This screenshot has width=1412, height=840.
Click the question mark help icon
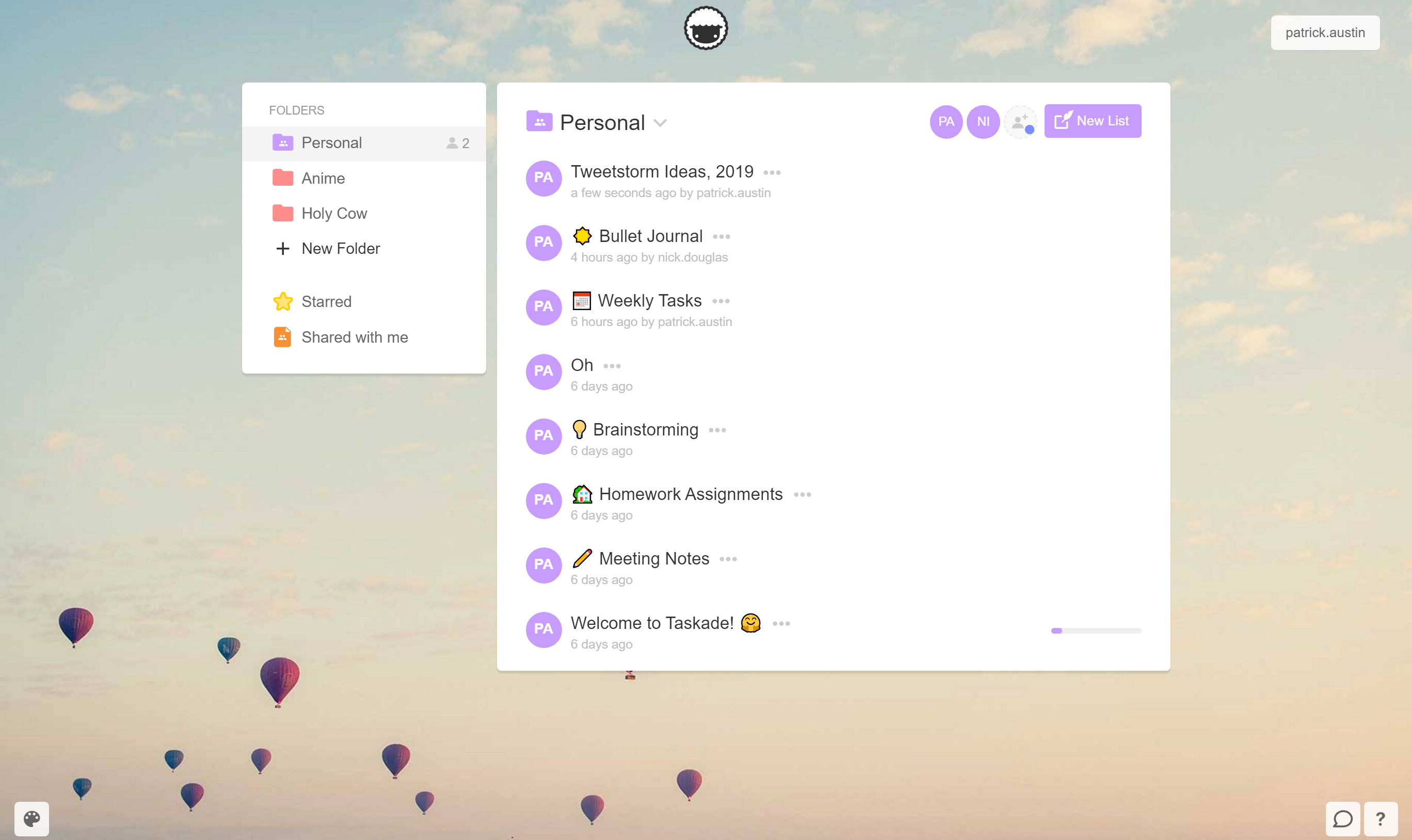point(1381,818)
